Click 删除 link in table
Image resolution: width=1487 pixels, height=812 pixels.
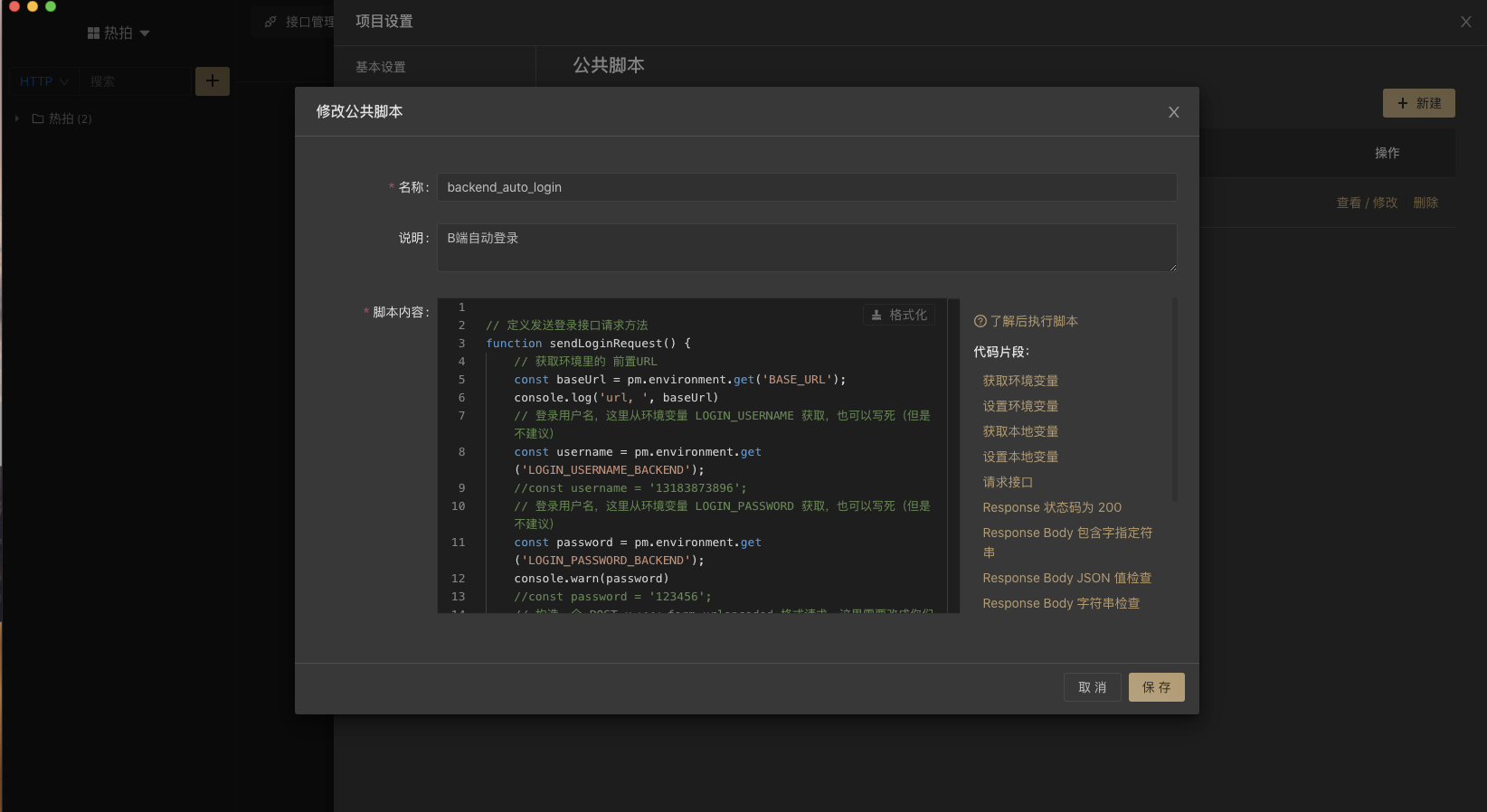(1425, 203)
